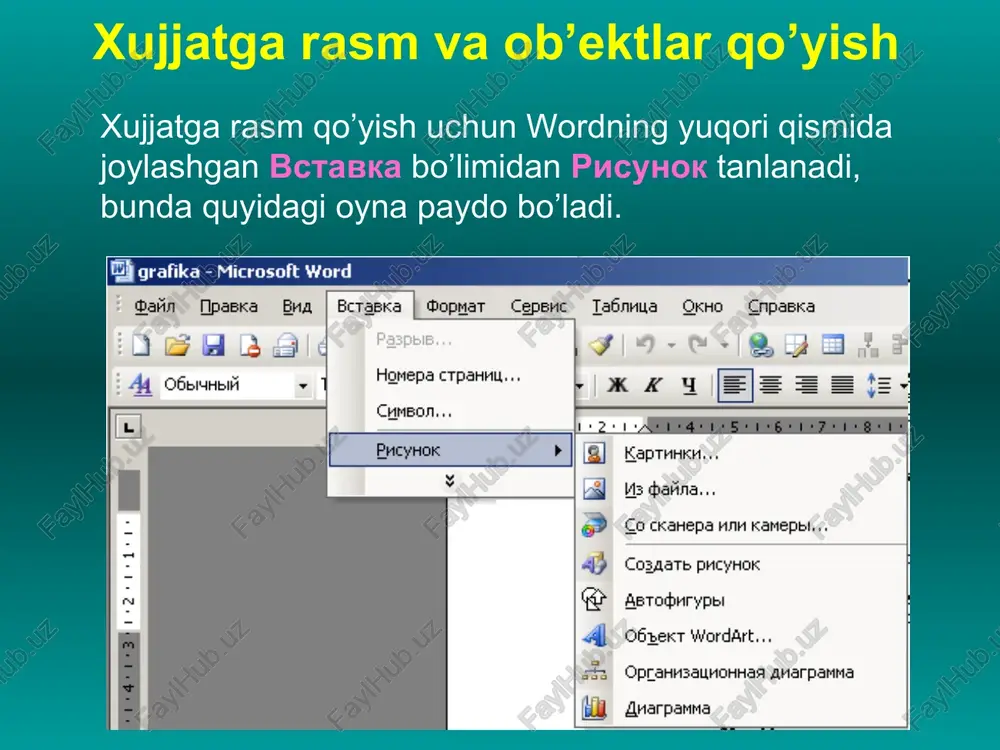This screenshot has width=1000, height=750.
Task: Justify the text alignment
Action: point(842,385)
